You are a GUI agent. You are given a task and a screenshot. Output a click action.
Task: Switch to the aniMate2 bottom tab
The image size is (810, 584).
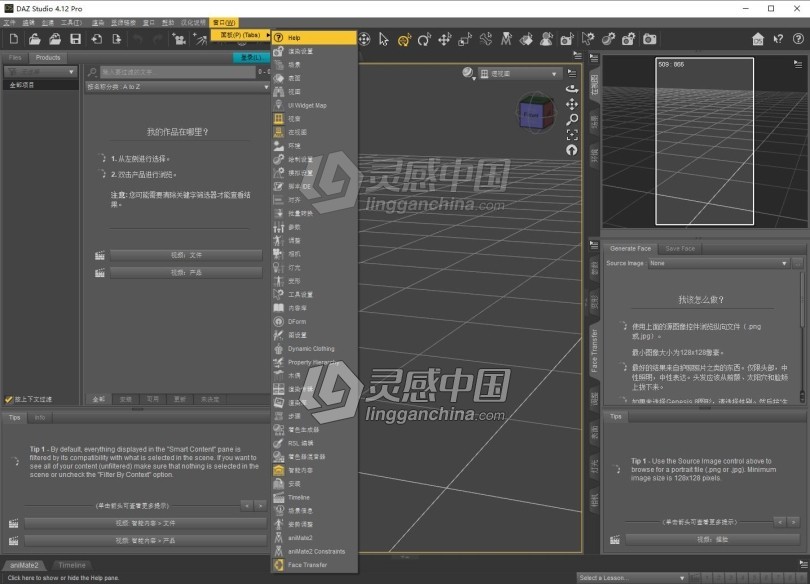(x=24, y=565)
